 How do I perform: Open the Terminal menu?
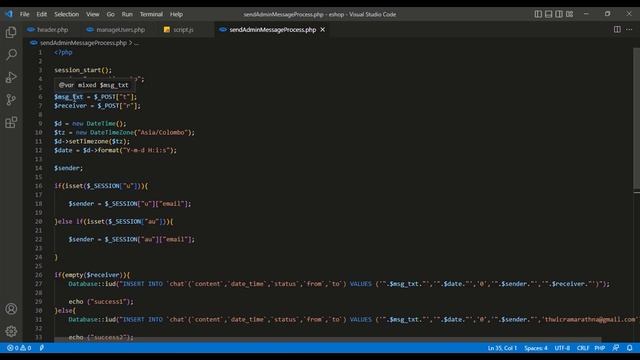point(151,14)
